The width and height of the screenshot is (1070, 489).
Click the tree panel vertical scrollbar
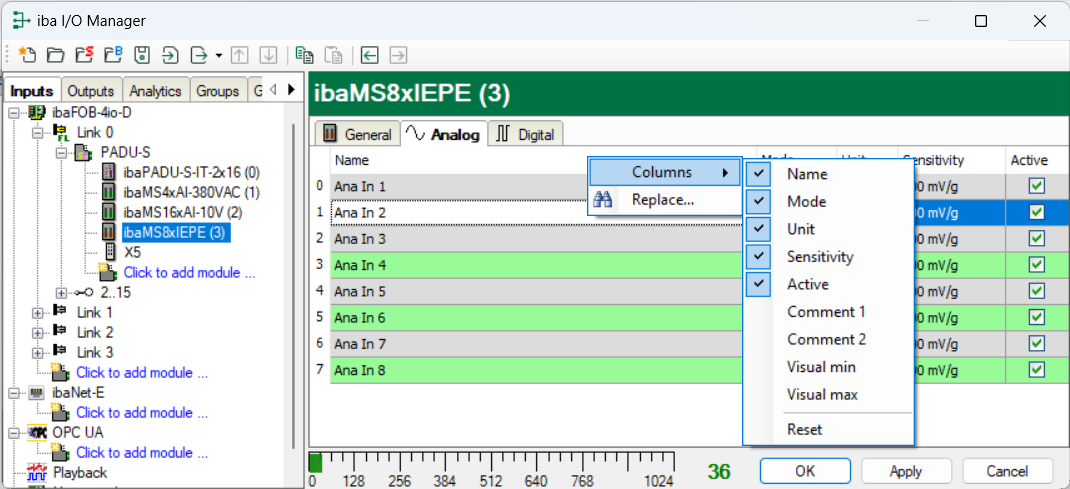coord(293,285)
